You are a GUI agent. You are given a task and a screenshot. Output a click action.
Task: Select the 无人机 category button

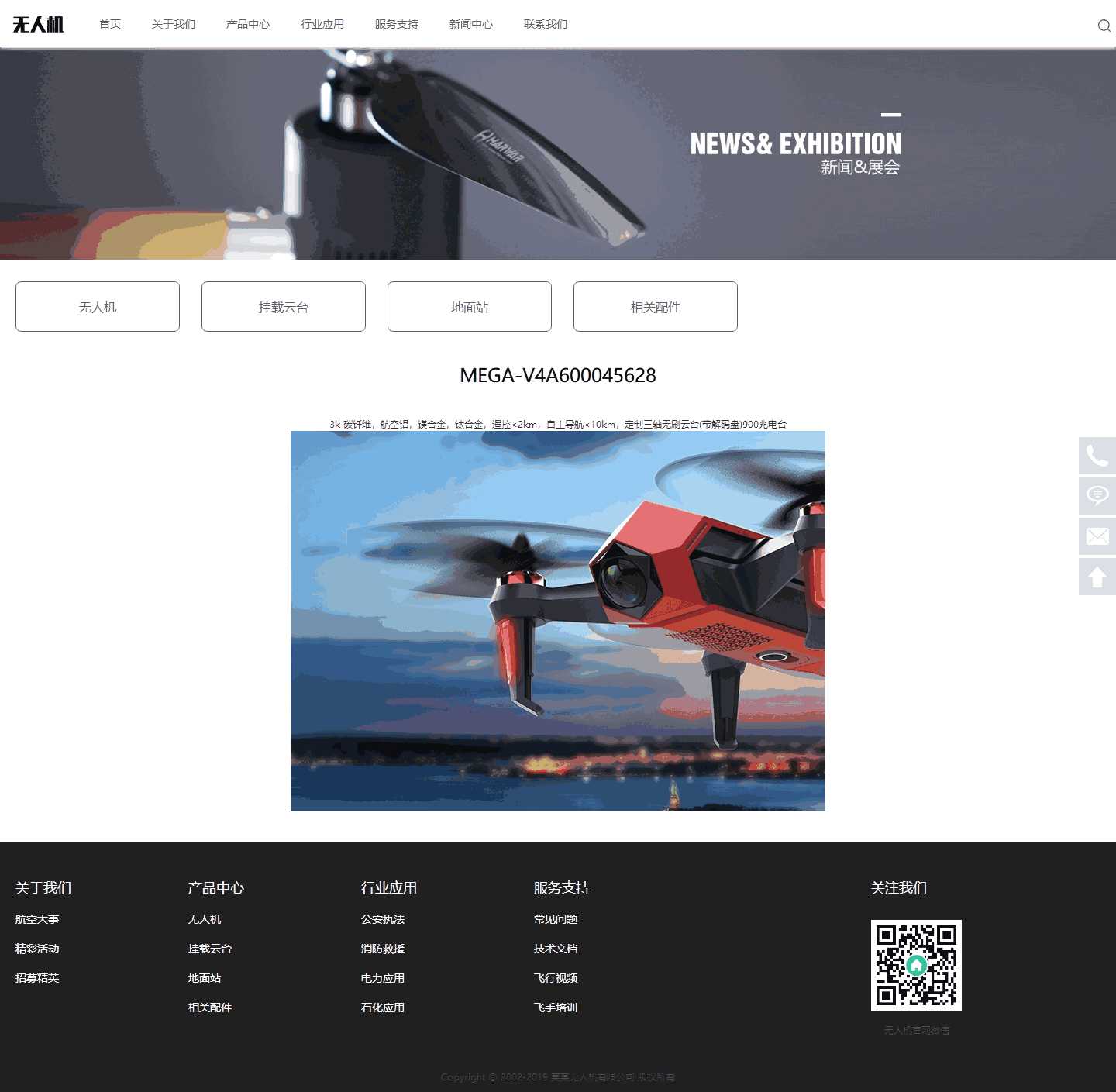coord(98,307)
